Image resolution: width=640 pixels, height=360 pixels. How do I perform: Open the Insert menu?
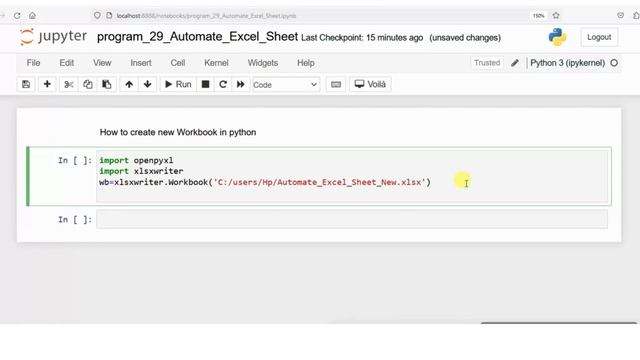[141, 63]
